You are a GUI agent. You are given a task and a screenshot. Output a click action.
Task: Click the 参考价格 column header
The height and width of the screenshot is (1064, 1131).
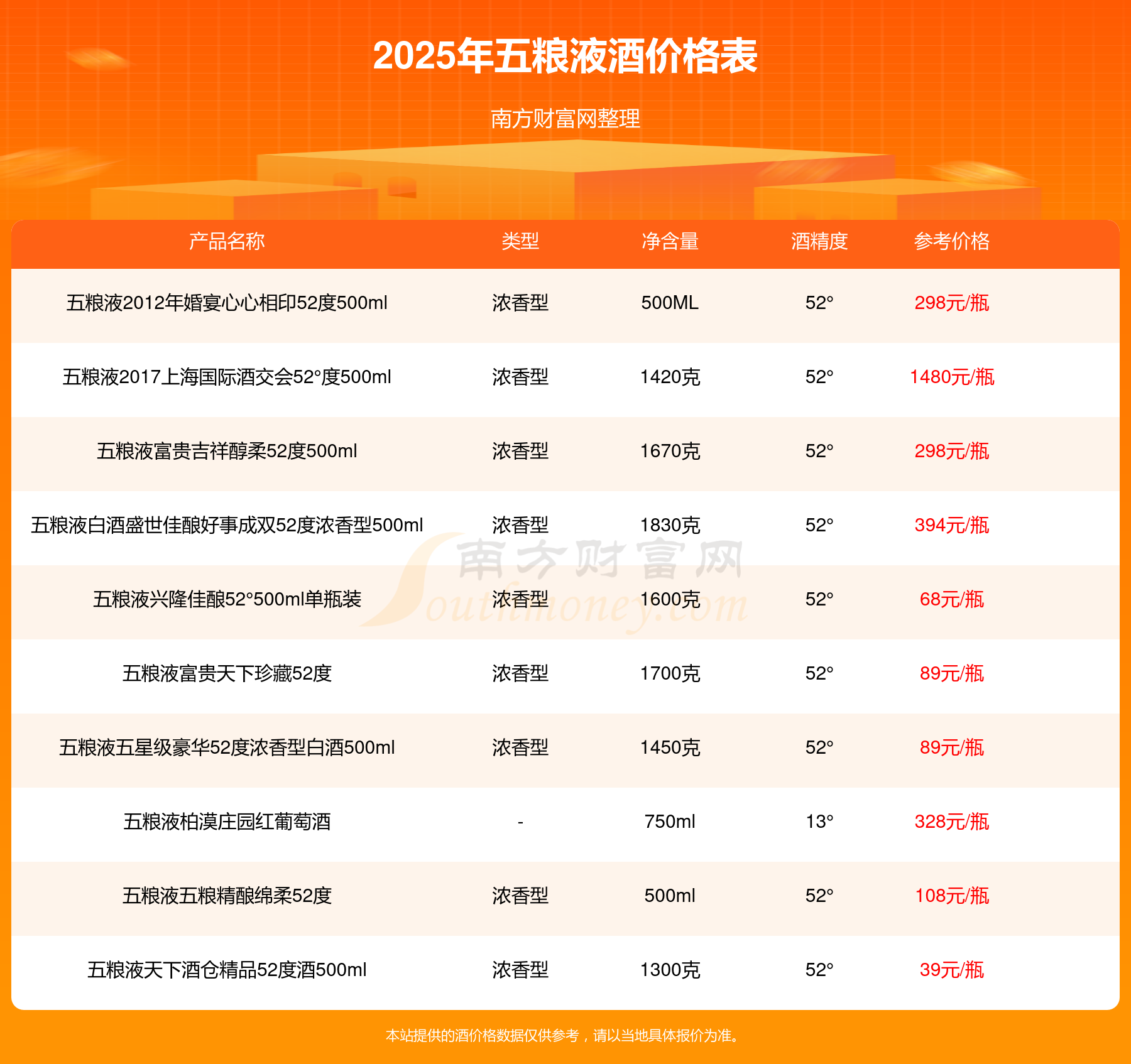pyautogui.click(x=952, y=241)
